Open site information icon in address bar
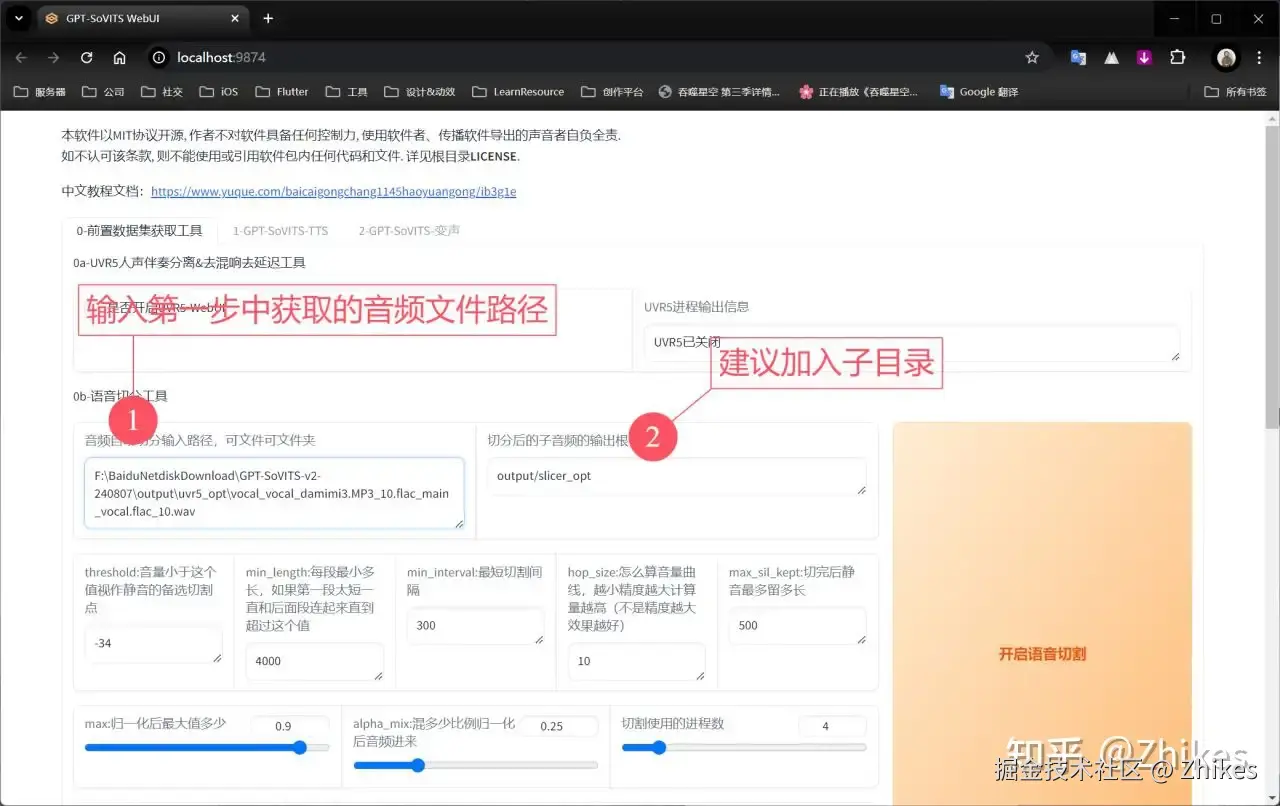The width and height of the screenshot is (1280, 806). coord(158,58)
